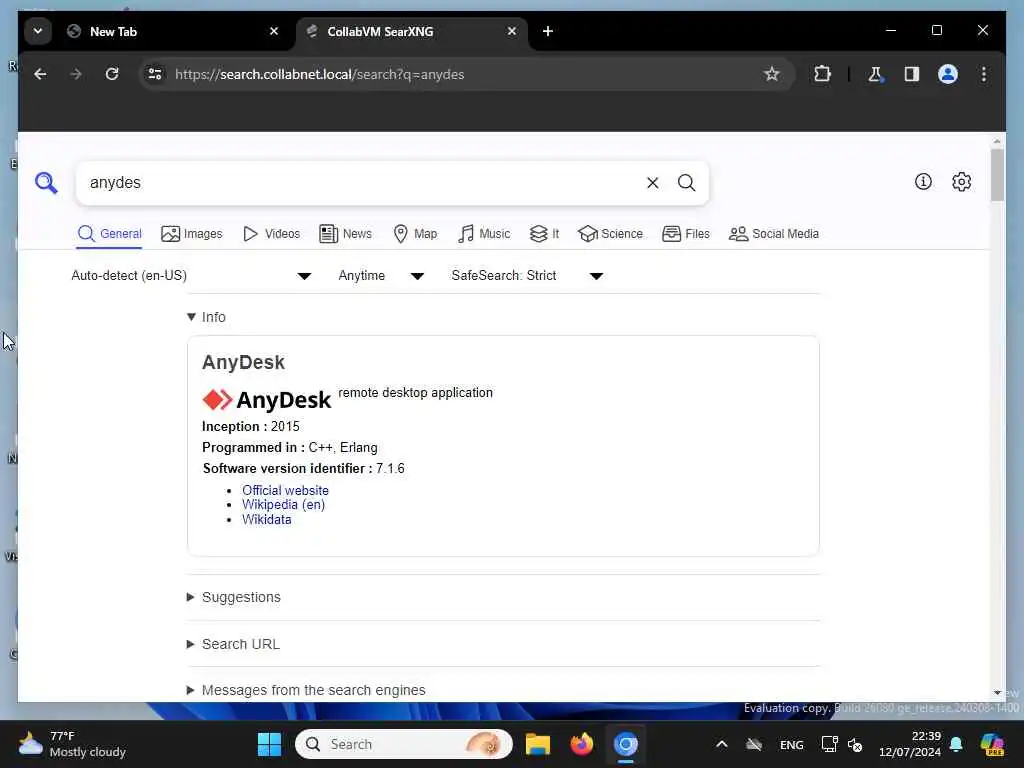The width and height of the screenshot is (1024, 768).
Task: Open Chromium from the taskbar
Action: point(625,744)
